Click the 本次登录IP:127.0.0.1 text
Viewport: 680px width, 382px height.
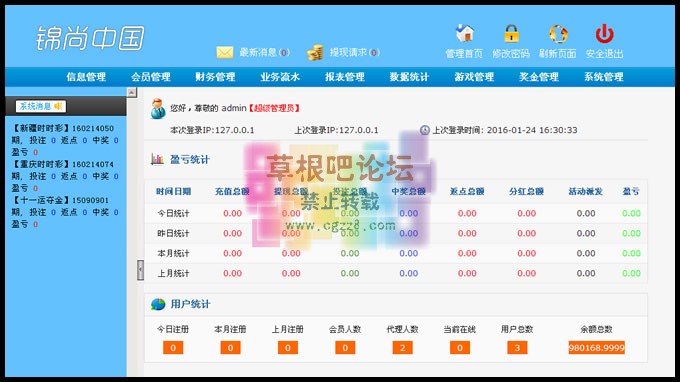pyautogui.click(x=212, y=130)
